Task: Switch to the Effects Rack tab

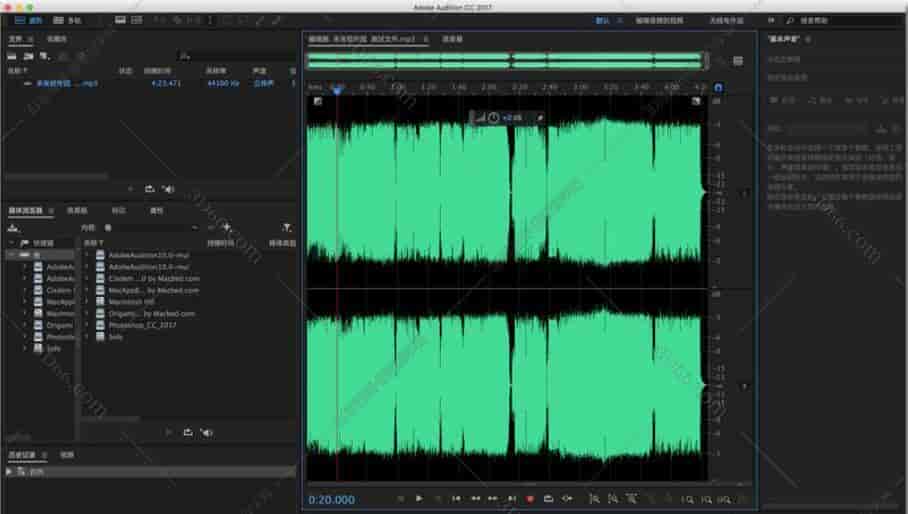Action: pyautogui.click(x=77, y=211)
